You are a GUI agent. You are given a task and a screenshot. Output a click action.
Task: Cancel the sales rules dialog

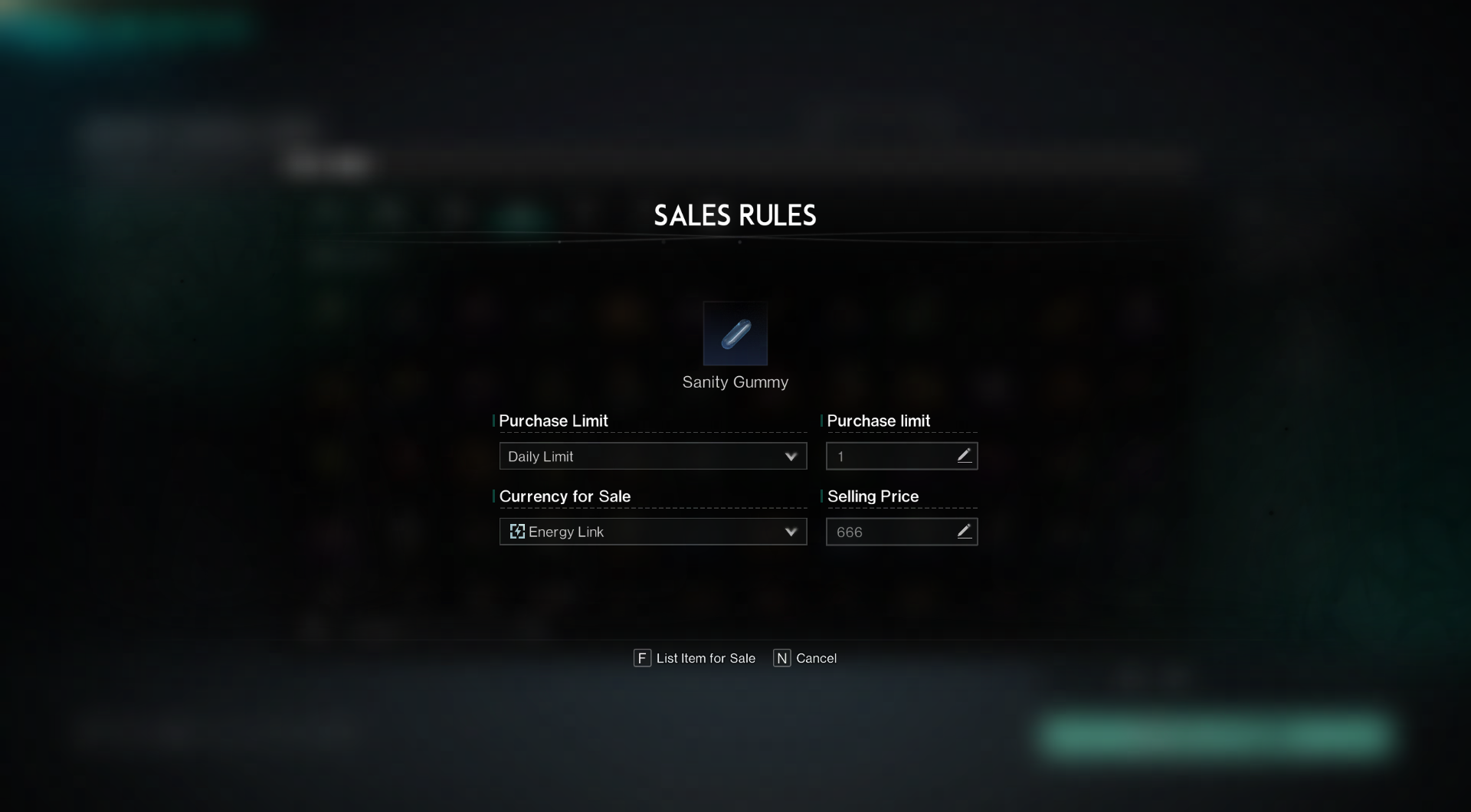pyautogui.click(x=805, y=658)
